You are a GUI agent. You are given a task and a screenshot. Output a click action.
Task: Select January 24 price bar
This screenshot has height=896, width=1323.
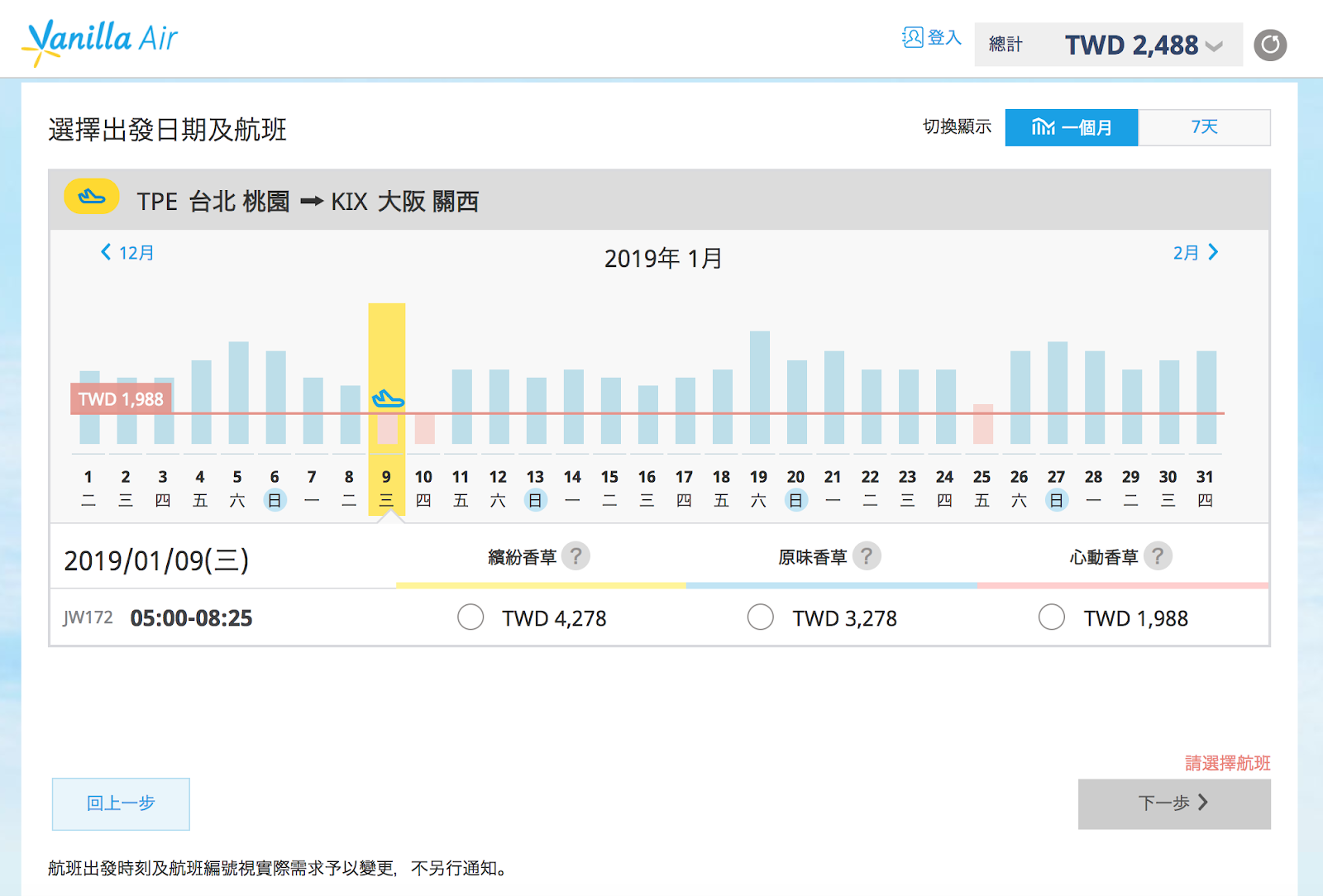[946, 407]
